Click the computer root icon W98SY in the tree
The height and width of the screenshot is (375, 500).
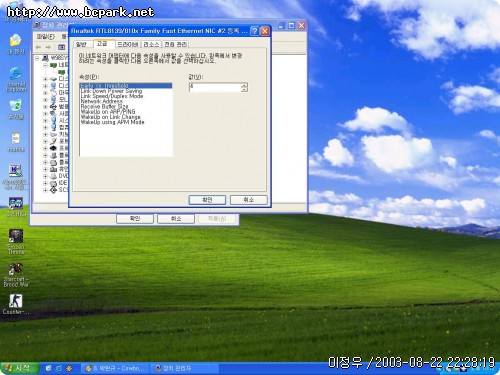pos(45,58)
